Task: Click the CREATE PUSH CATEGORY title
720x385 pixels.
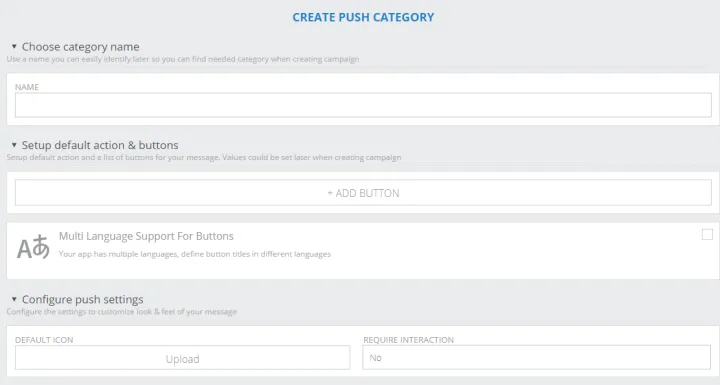Action: pos(363,17)
